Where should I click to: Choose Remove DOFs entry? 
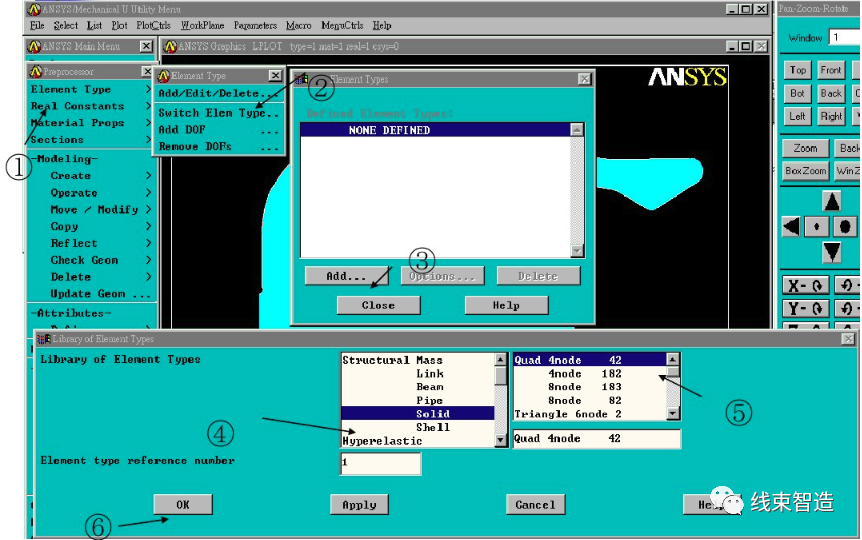pyautogui.click(x=218, y=146)
